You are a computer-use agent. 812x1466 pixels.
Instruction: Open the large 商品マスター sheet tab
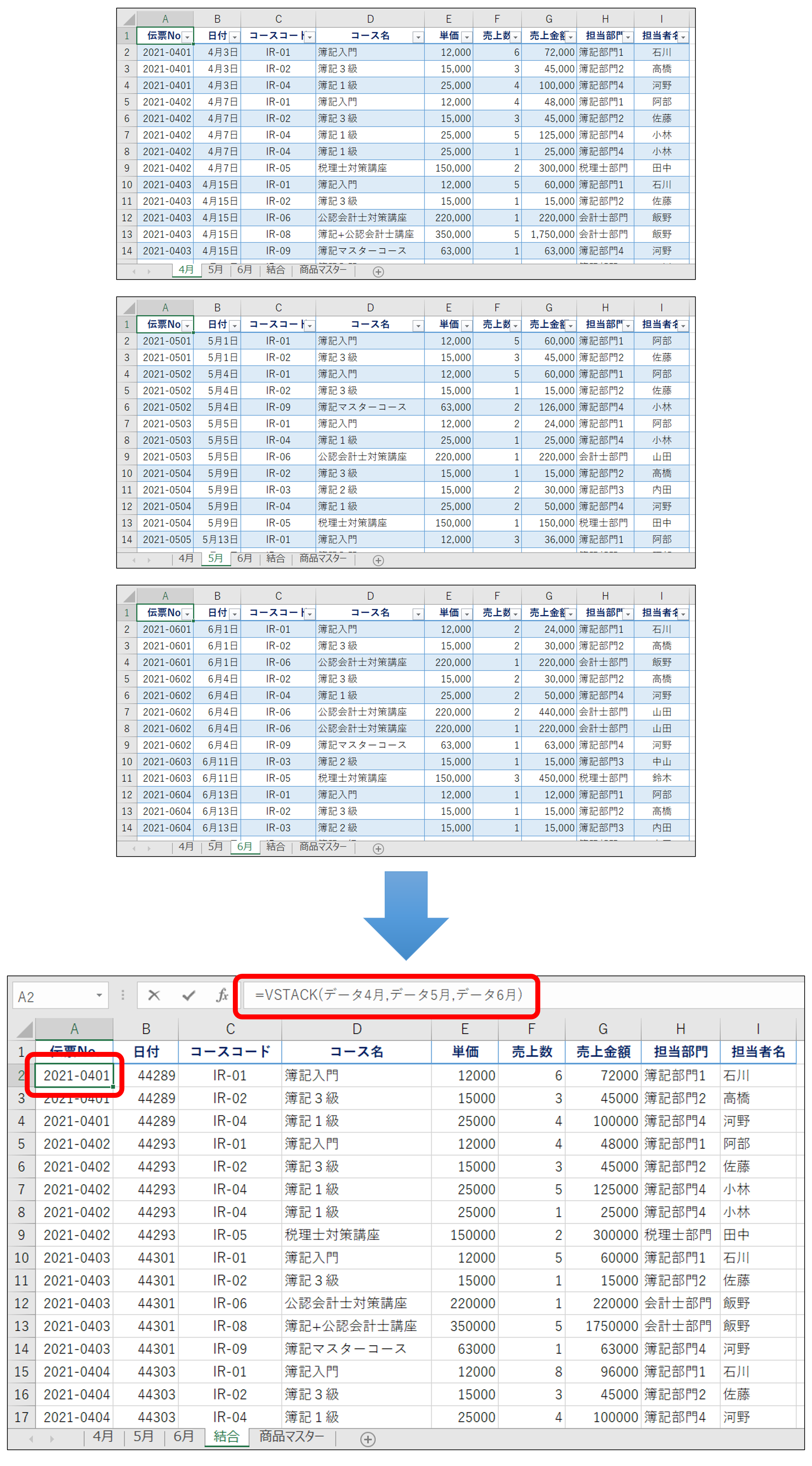(292, 1436)
